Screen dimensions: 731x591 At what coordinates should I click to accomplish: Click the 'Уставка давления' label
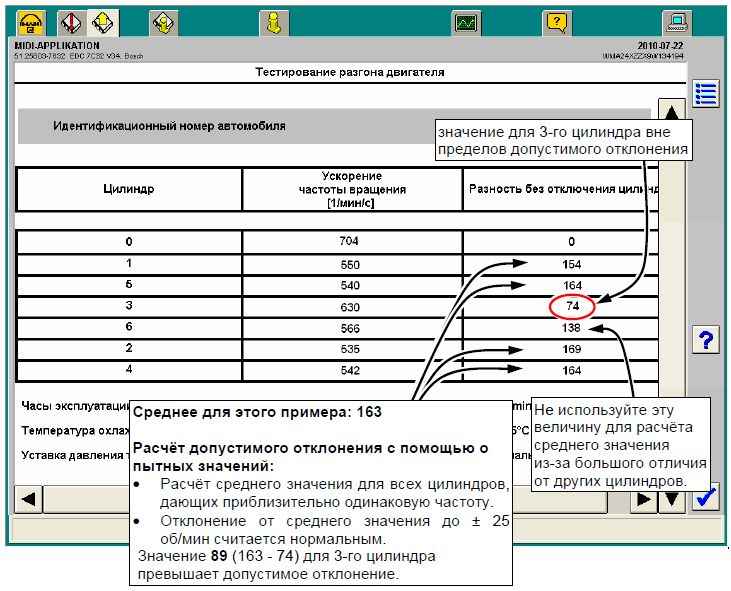click(75, 455)
